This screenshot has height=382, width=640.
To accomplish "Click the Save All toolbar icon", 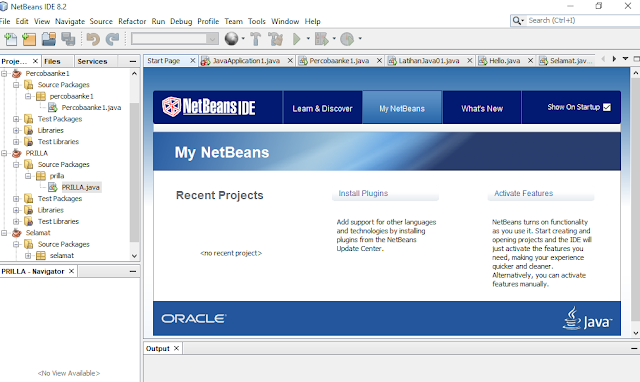I will click(68, 39).
